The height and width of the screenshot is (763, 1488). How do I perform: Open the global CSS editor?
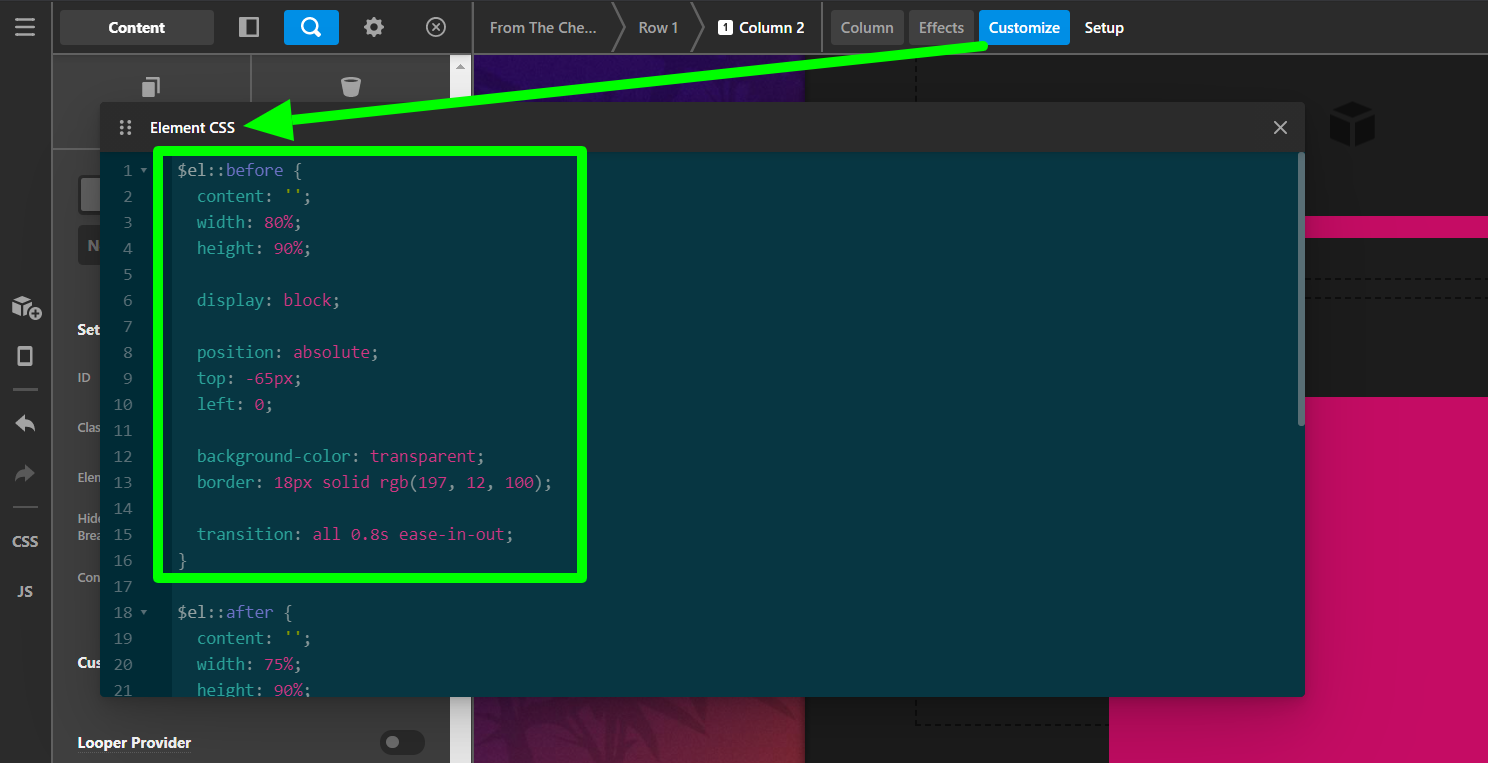tap(25, 542)
